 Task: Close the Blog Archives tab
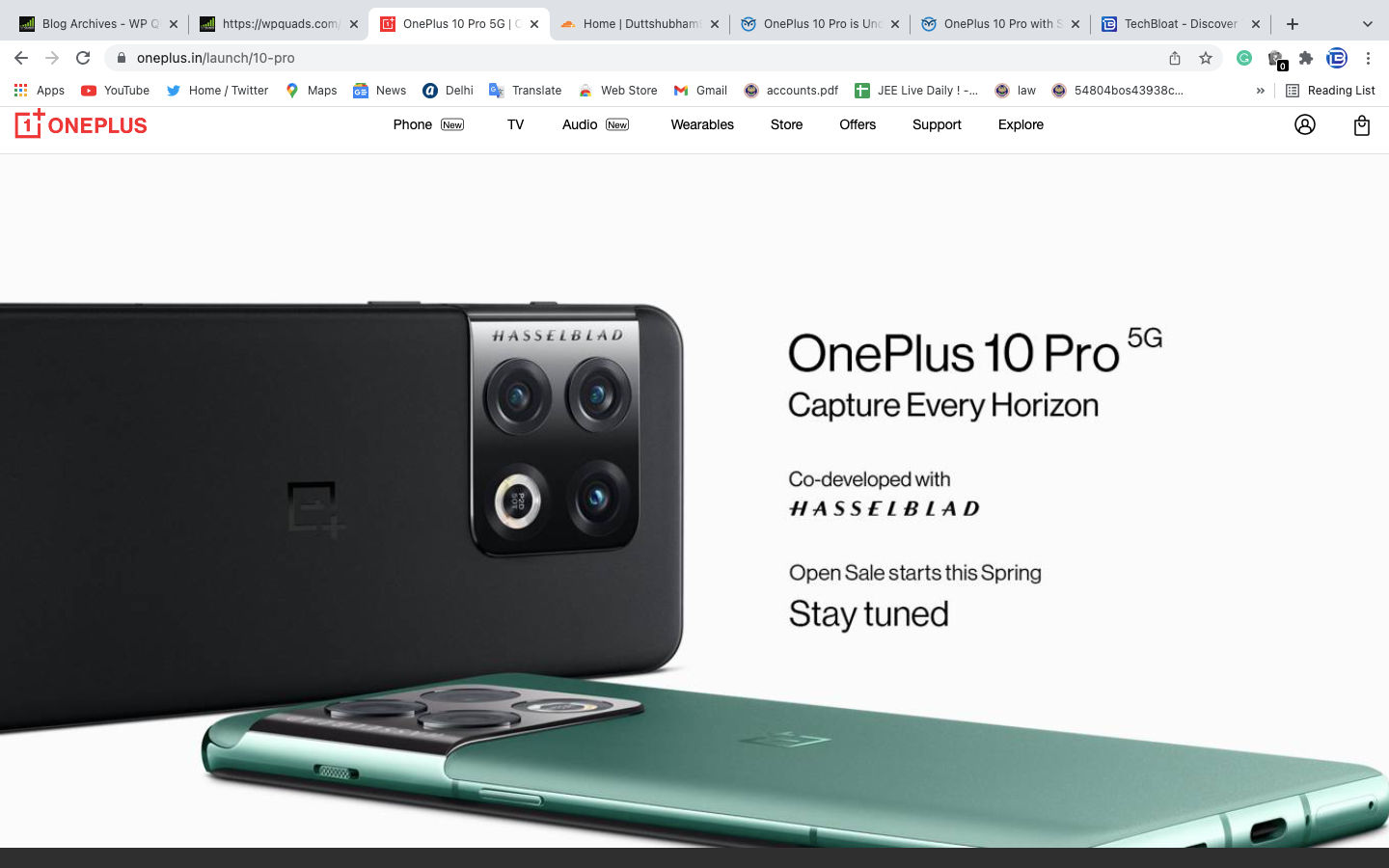[x=174, y=24]
